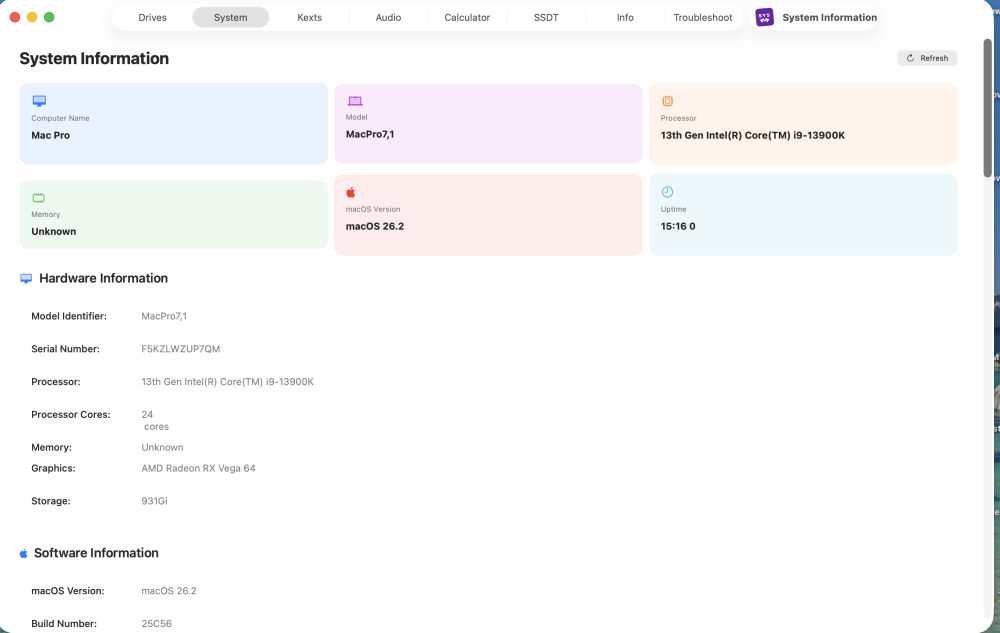Viewport: 1000px width, 633px height.
Task: Click the serial number 'F5KZLWZUP7QM'
Action: pos(180,349)
